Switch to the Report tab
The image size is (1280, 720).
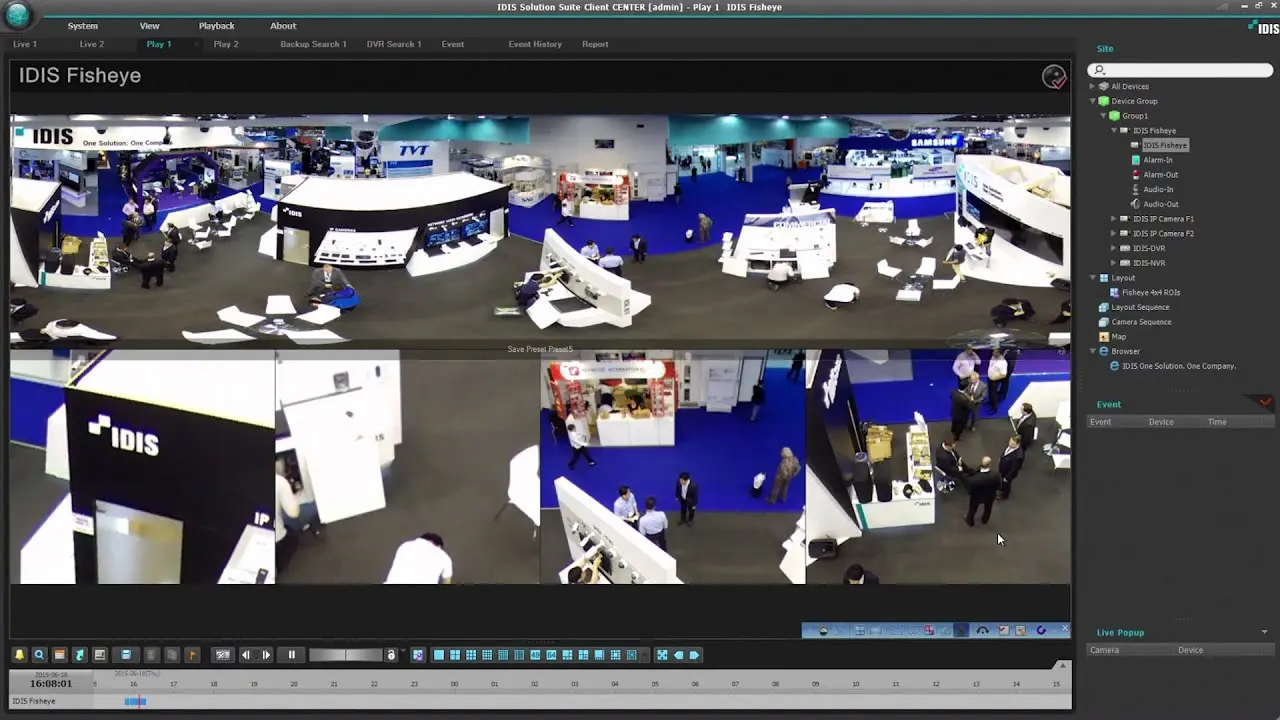595,44
